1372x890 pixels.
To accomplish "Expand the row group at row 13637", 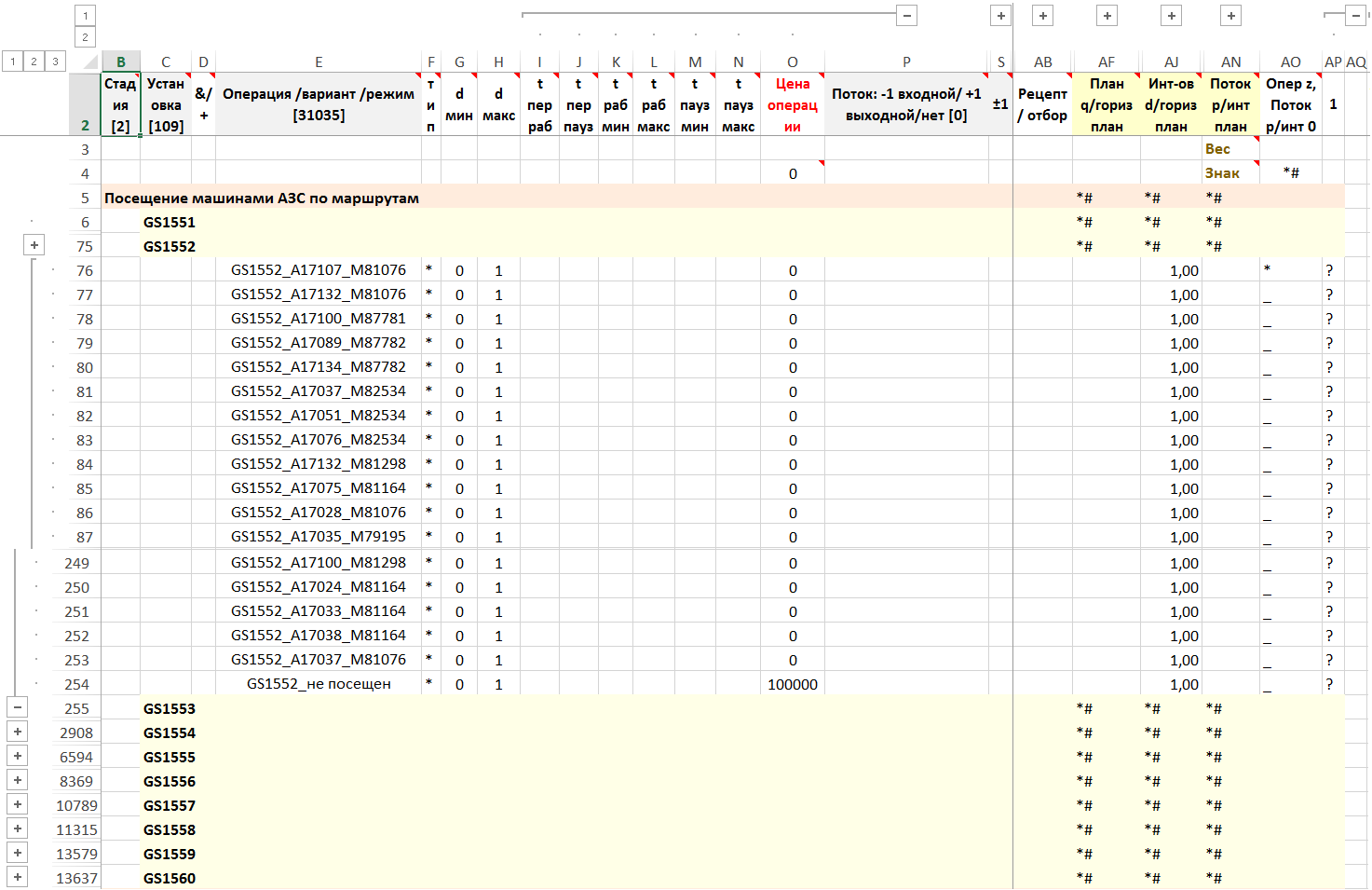I will click(x=18, y=877).
